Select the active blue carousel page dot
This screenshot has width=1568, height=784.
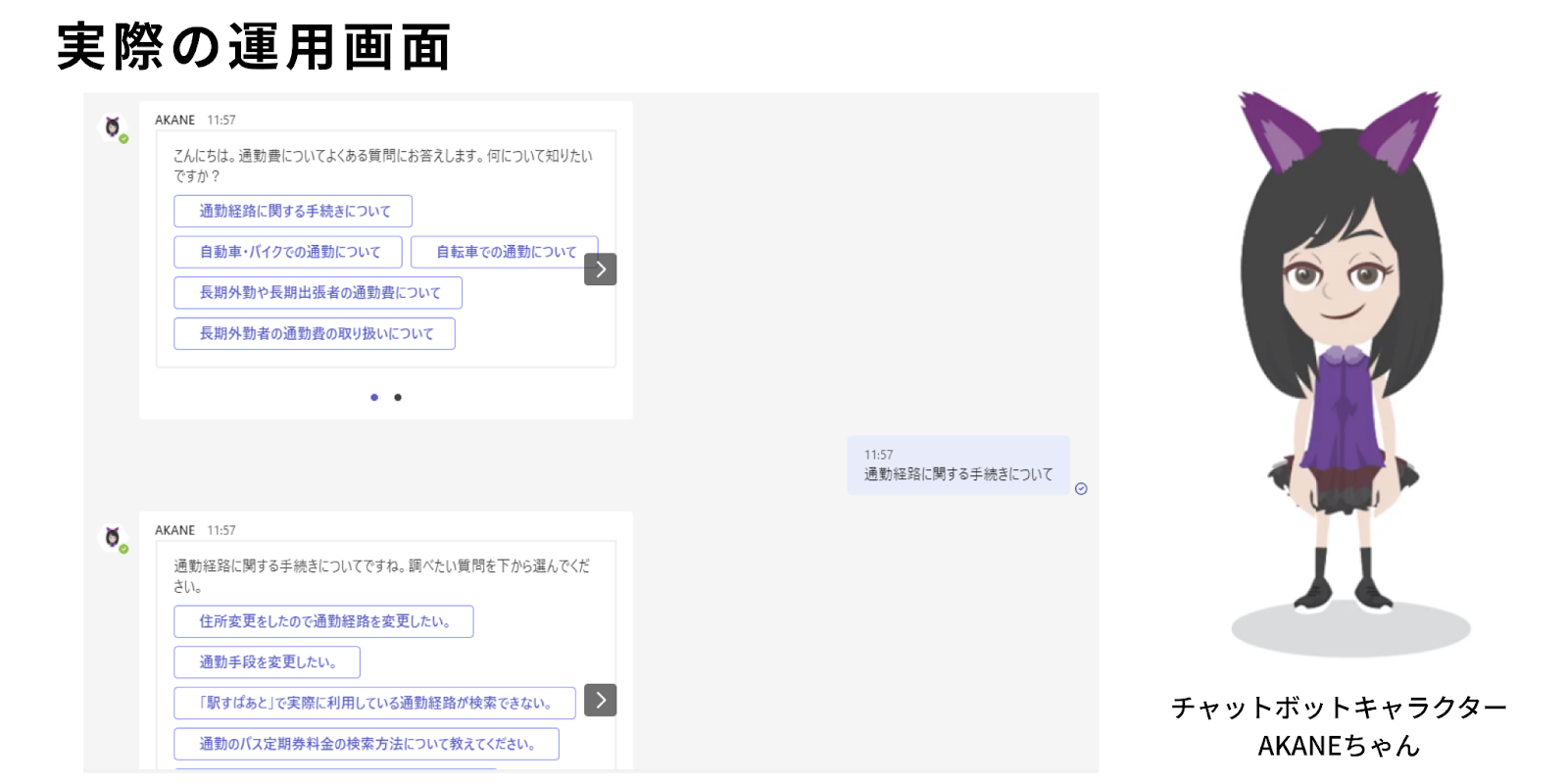pos(374,397)
